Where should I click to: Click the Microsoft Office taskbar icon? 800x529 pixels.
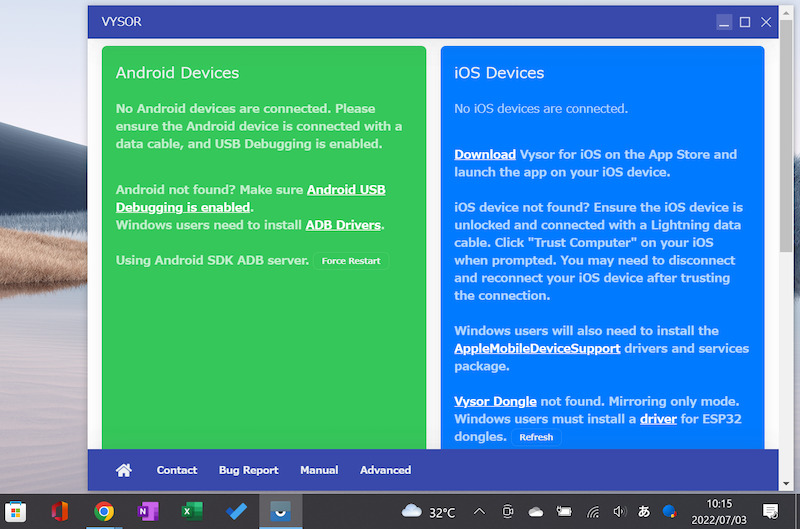pyautogui.click(x=60, y=512)
